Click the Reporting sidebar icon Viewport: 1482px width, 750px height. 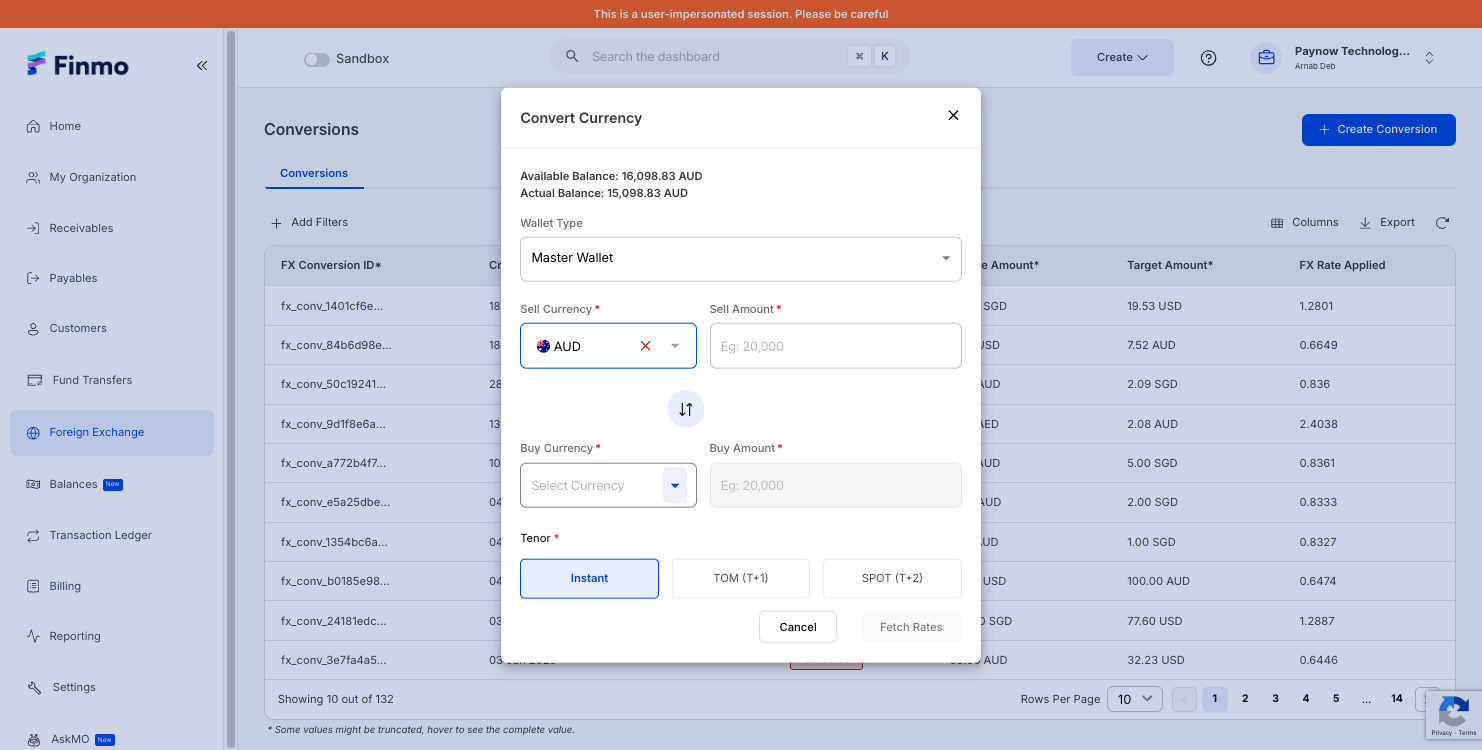tap(33, 636)
